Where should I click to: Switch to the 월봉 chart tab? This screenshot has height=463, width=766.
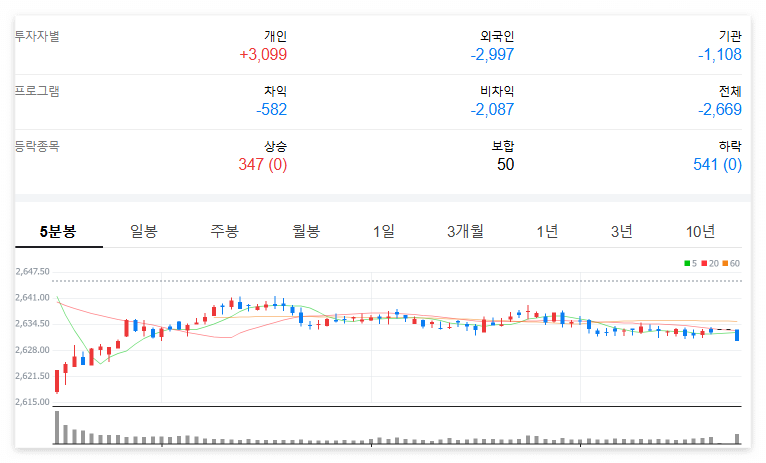tap(306, 231)
